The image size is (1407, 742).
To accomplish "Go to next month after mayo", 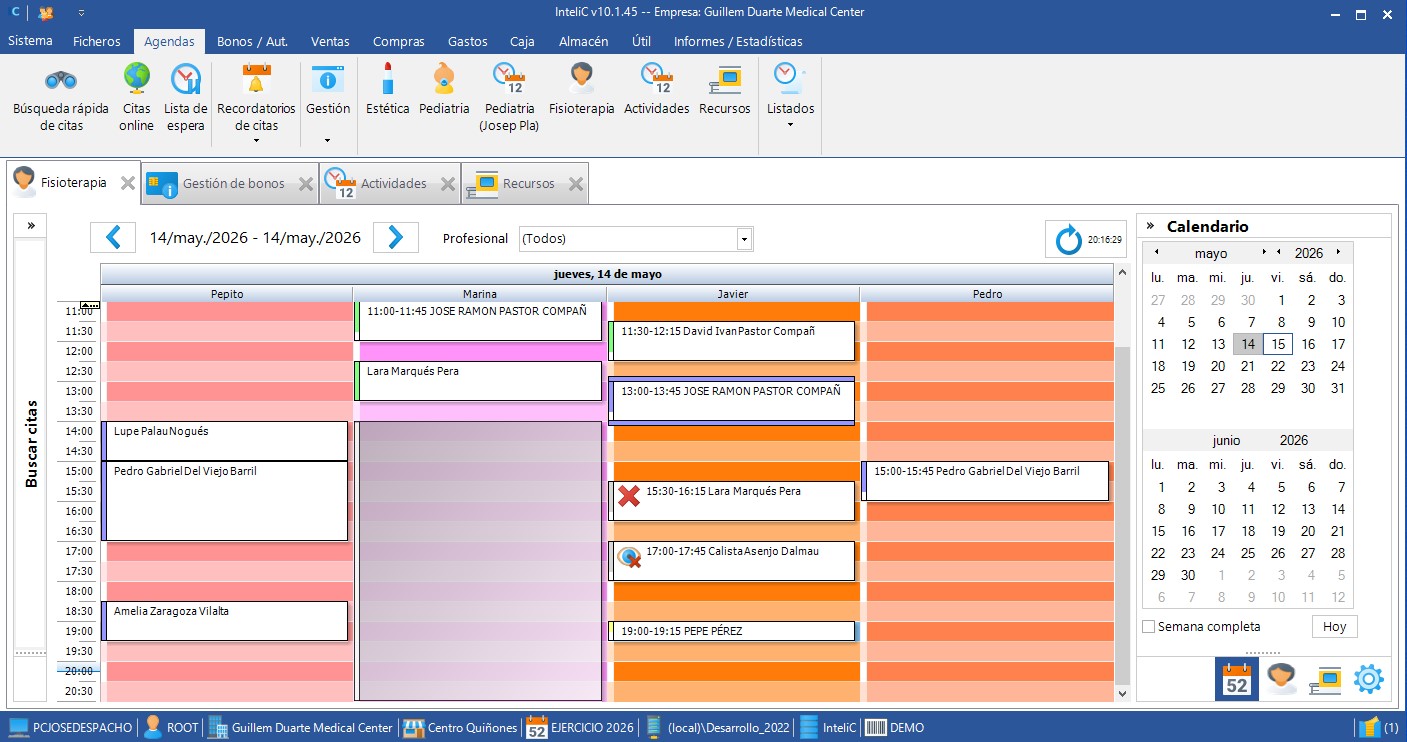I will point(1265,252).
